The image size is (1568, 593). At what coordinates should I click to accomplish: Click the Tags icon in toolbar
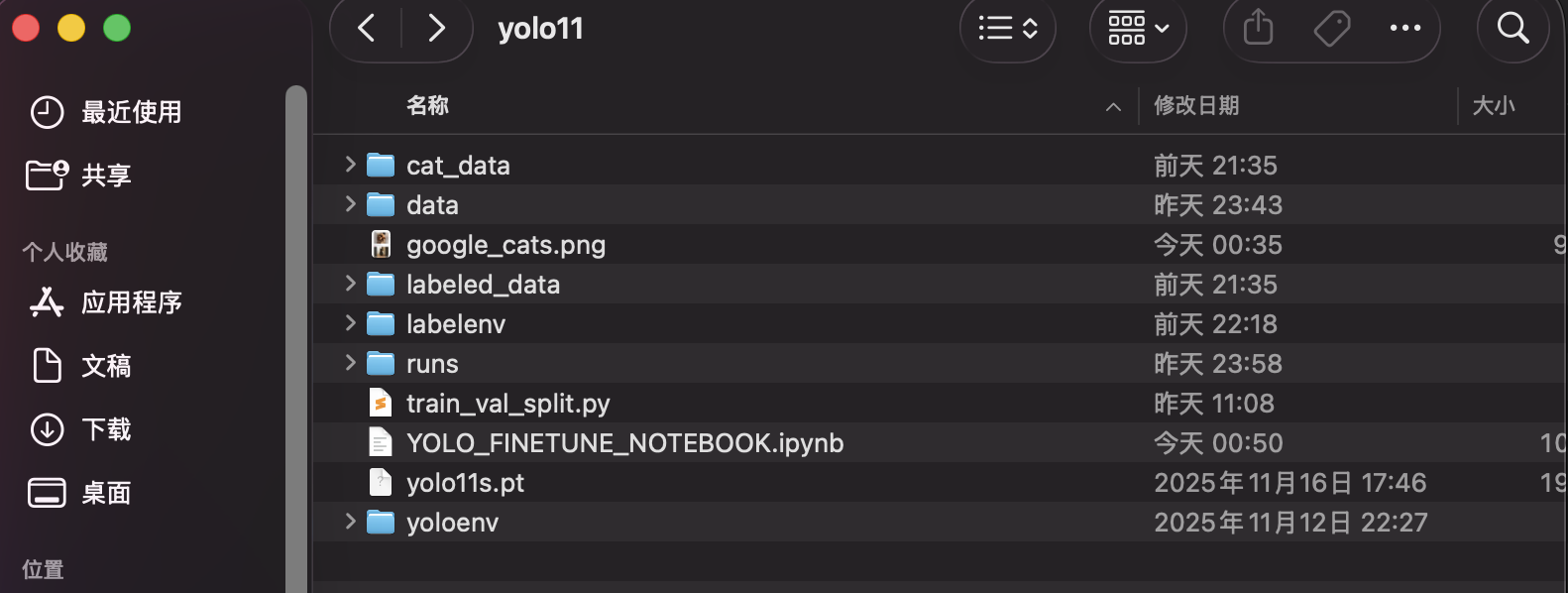(1331, 28)
